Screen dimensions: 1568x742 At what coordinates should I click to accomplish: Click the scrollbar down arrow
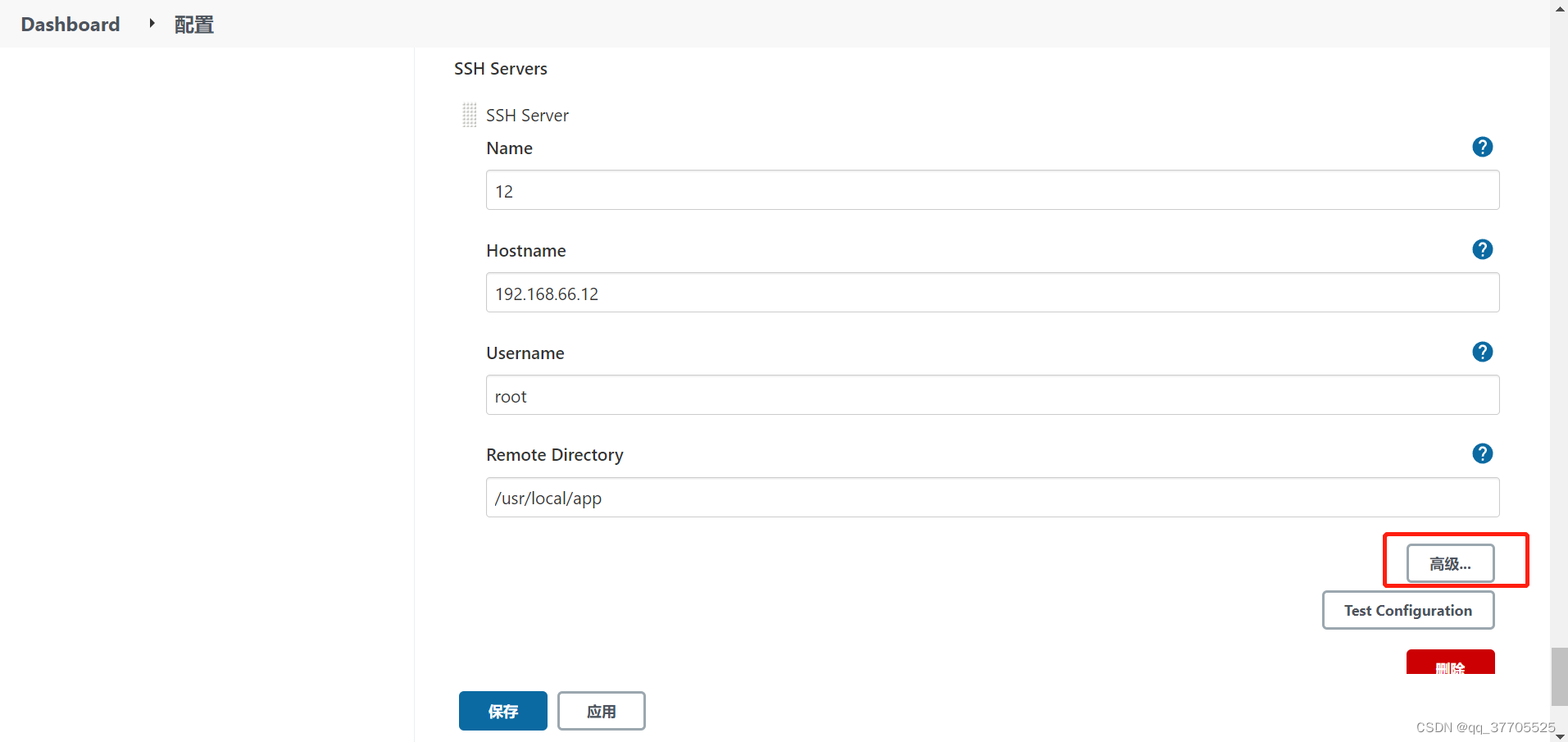click(x=1559, y=735)
